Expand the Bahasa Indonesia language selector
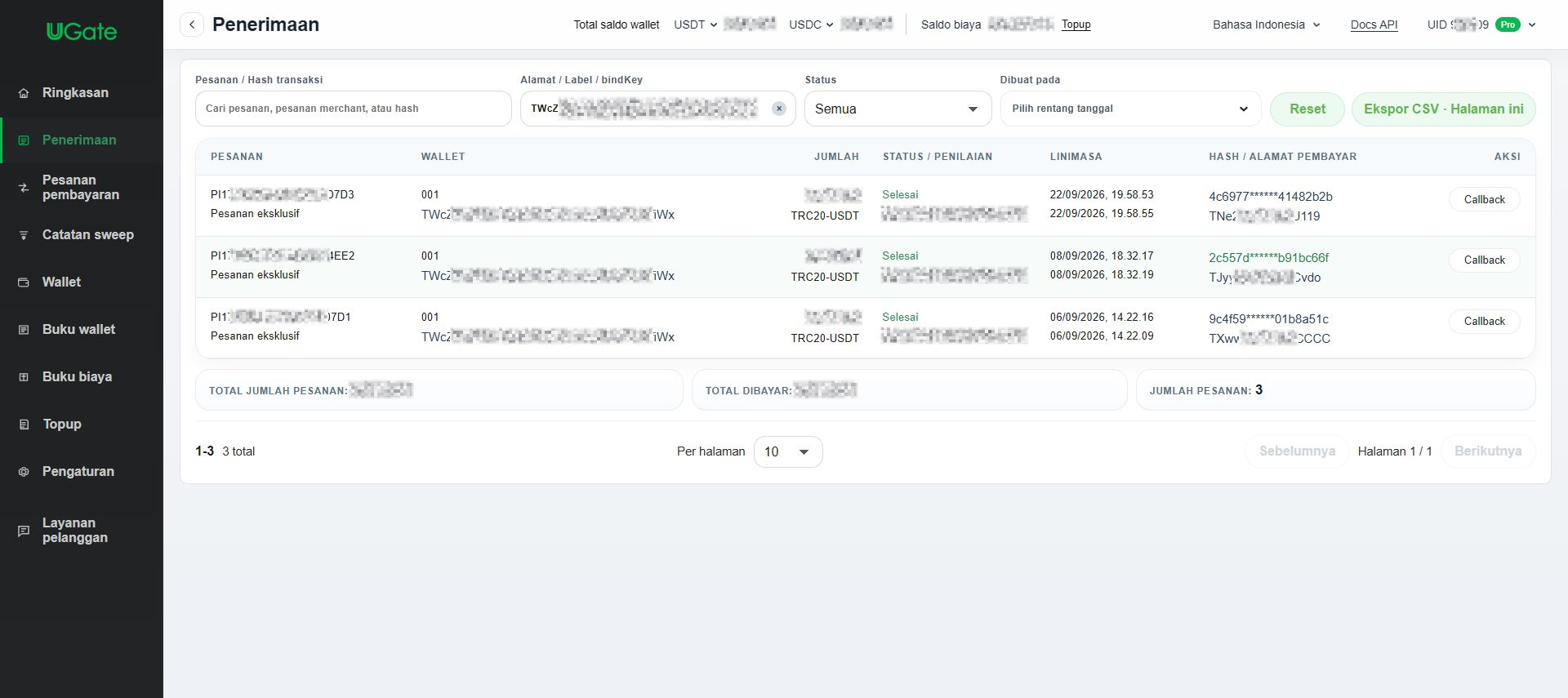This screenshot has width=1568, height=698. (1266, 24)
